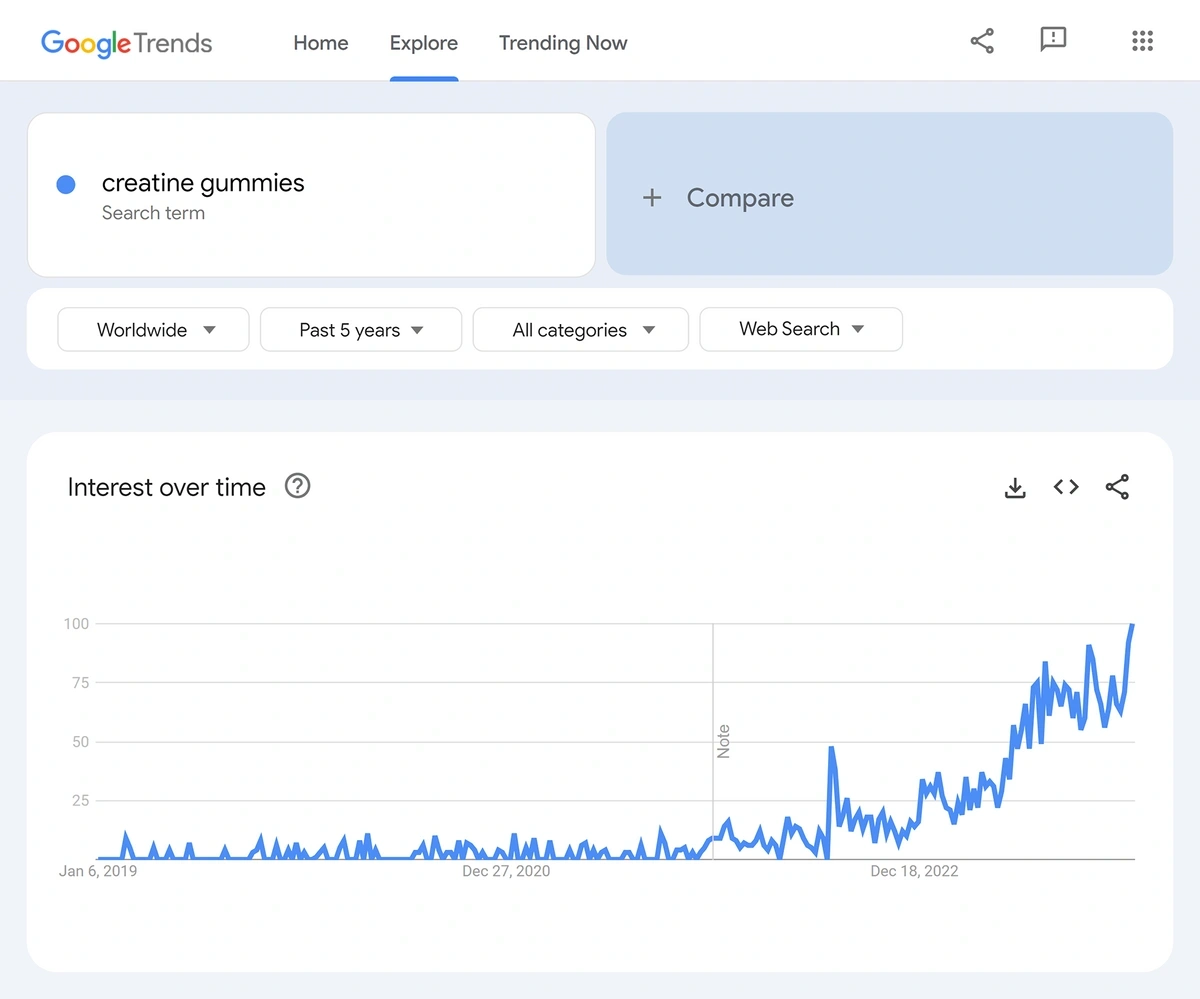This screenshot has height=999, width=1200.
Task: Click the share icon in the header
Action: tap(982, 41)
